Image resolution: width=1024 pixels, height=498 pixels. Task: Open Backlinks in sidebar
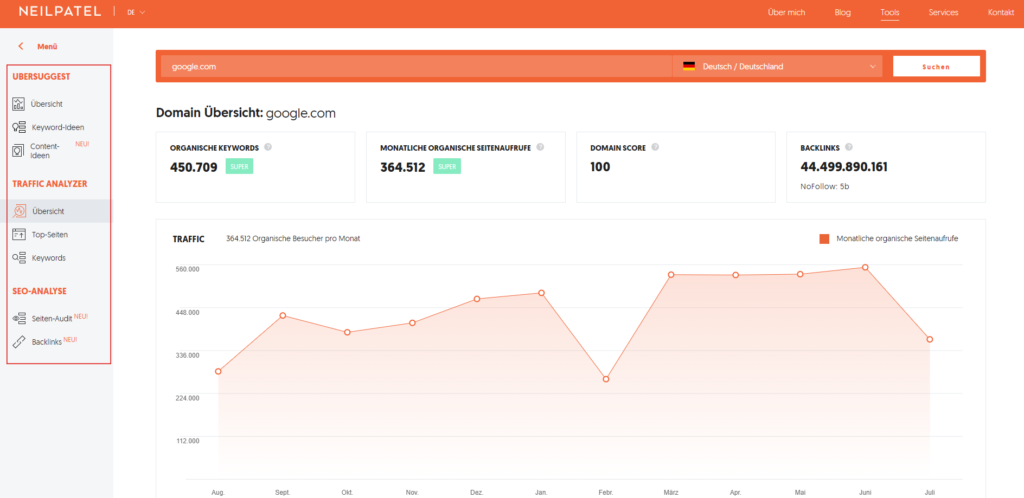coord(46,342)
